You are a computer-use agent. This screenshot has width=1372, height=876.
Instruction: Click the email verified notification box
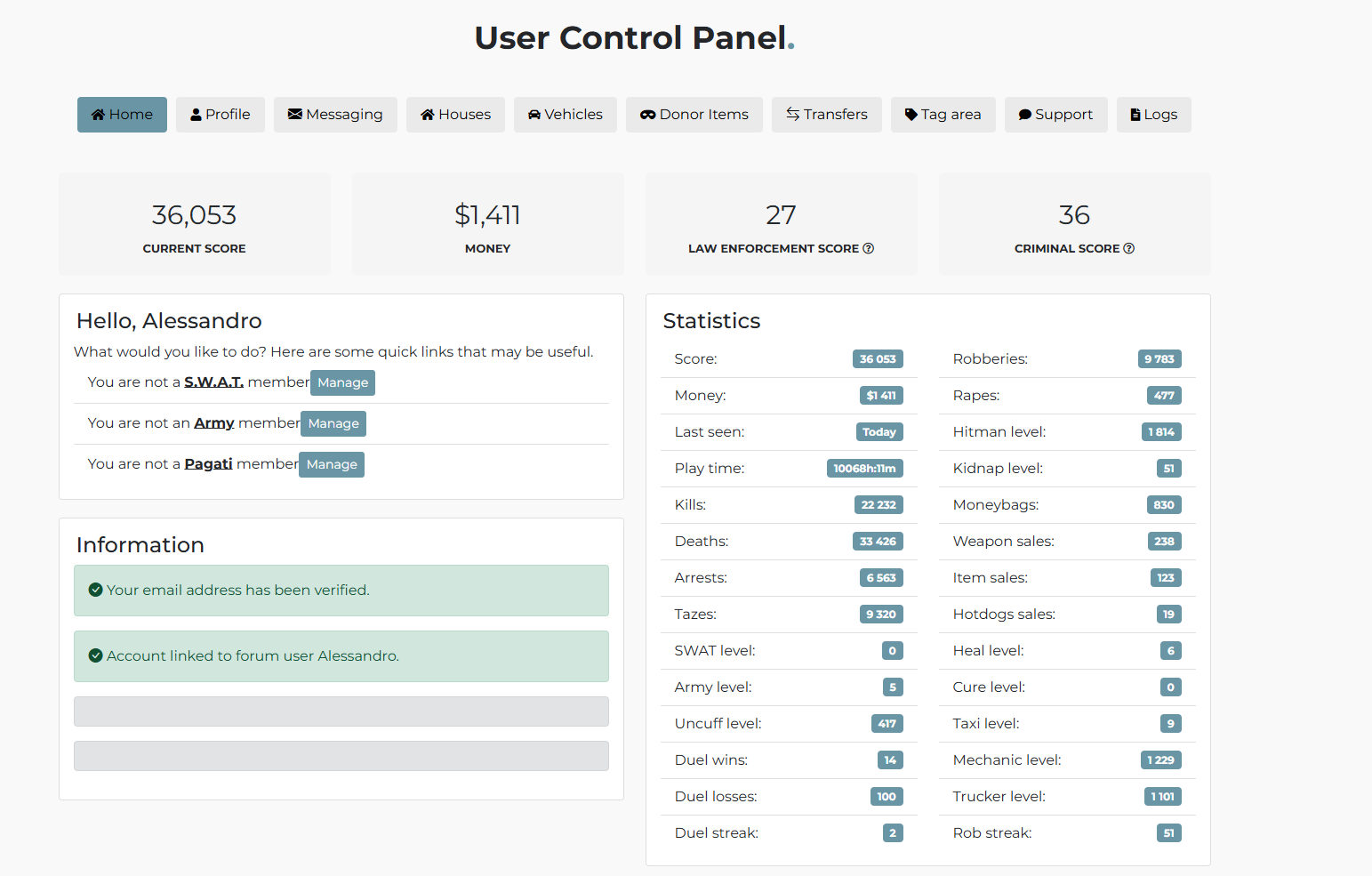(341, 591)
